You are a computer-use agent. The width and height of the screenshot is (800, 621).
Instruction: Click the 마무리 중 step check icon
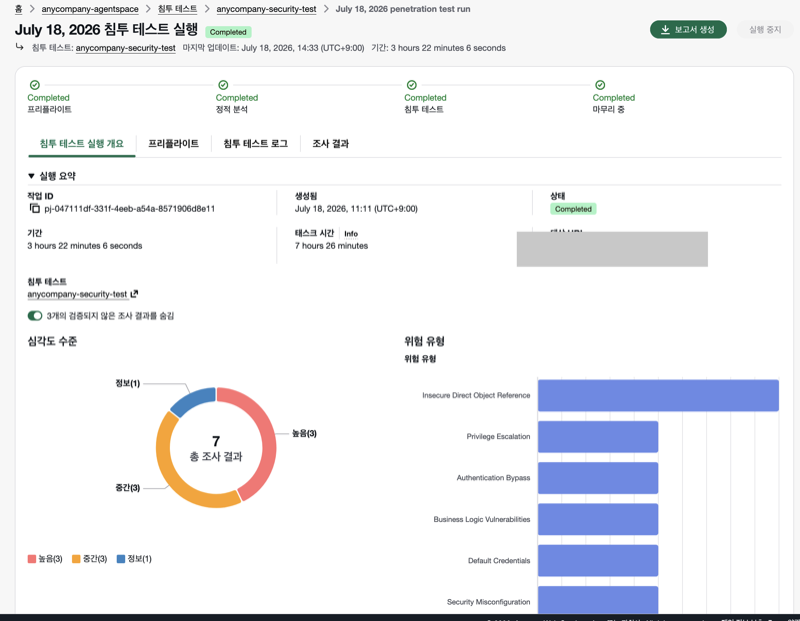pyautogui.click(x=600, y=85)
